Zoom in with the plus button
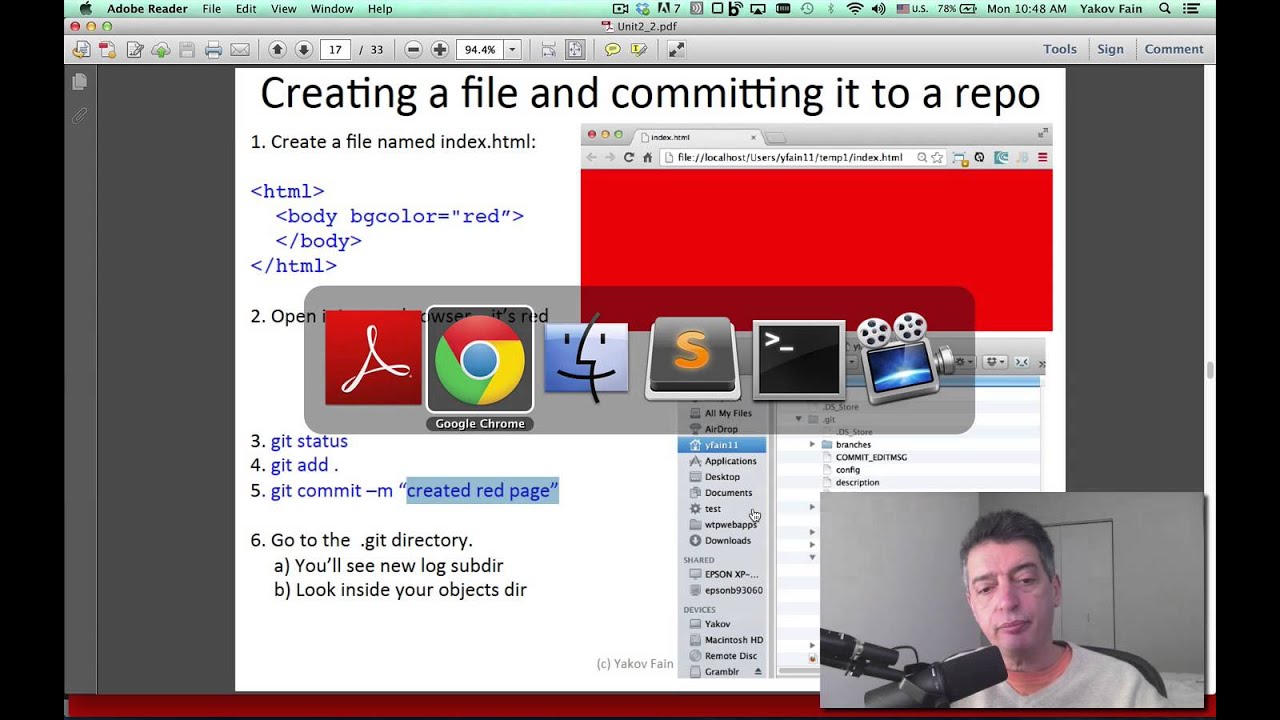1280x720 pixels. 439,49
